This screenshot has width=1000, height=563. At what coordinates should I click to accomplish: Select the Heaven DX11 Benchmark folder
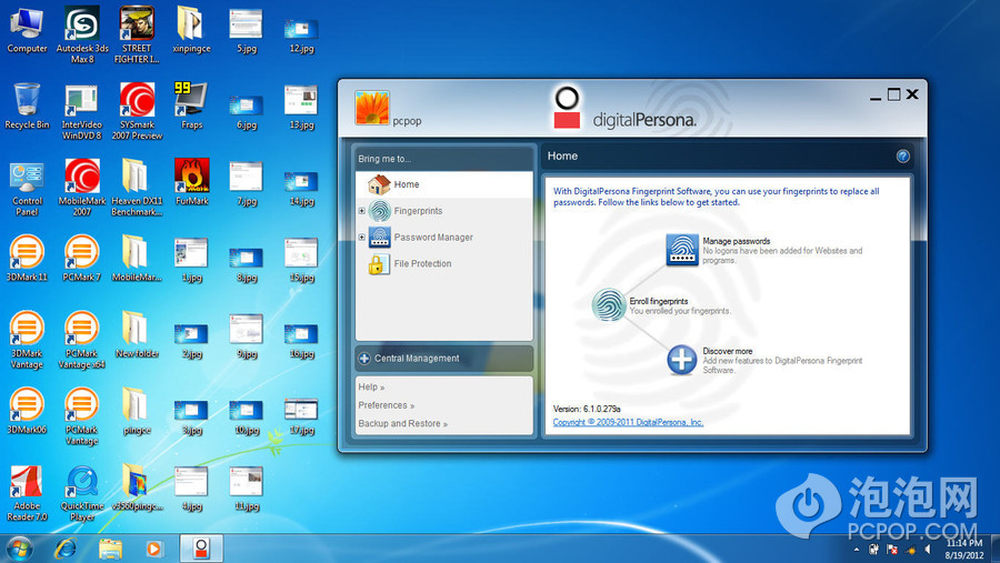point(137,188)
